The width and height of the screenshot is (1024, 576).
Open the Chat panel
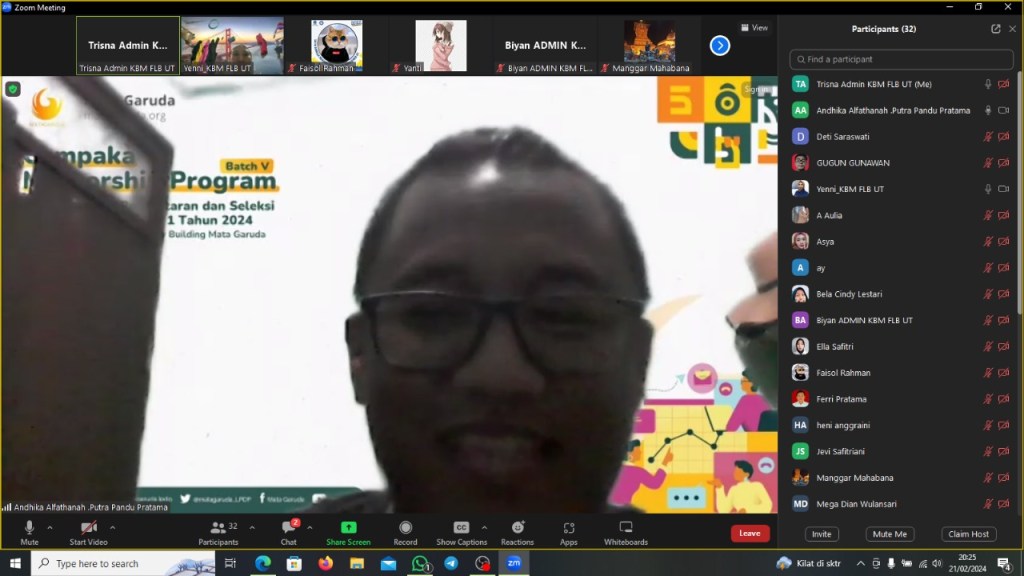pos(288,531)
